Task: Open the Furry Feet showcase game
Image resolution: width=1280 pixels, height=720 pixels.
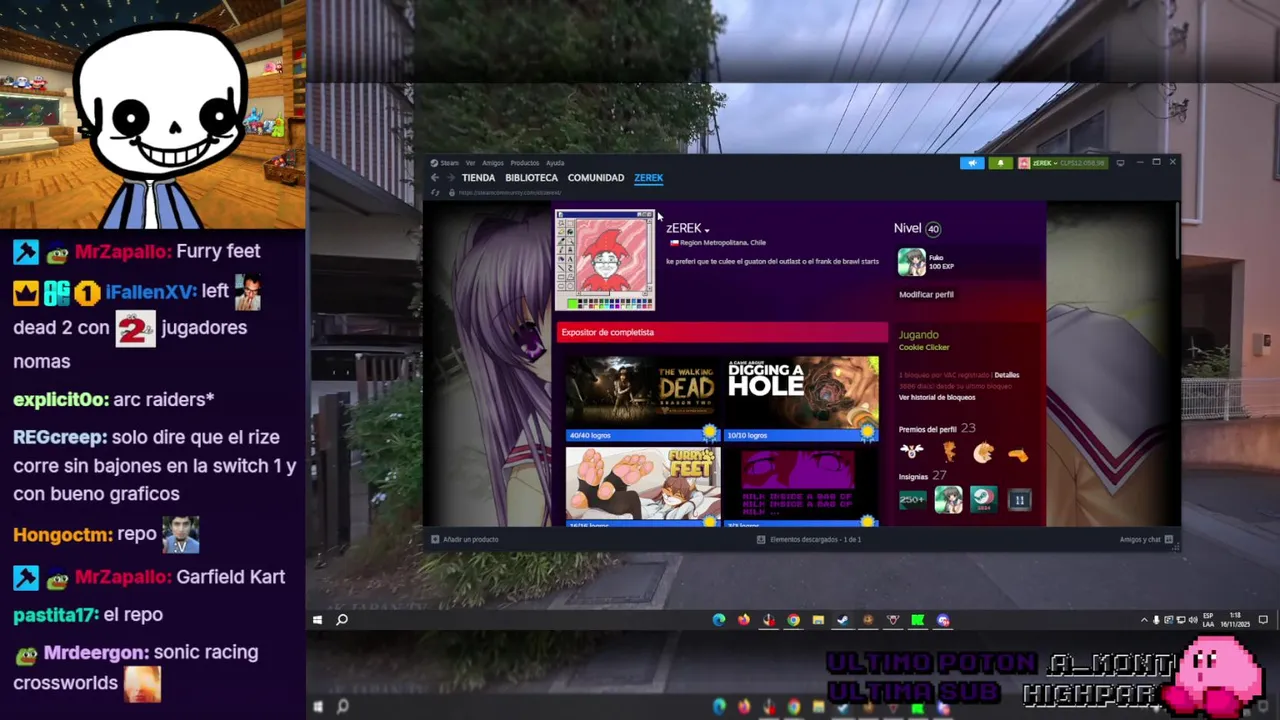Action: click(x=643, y=483)
